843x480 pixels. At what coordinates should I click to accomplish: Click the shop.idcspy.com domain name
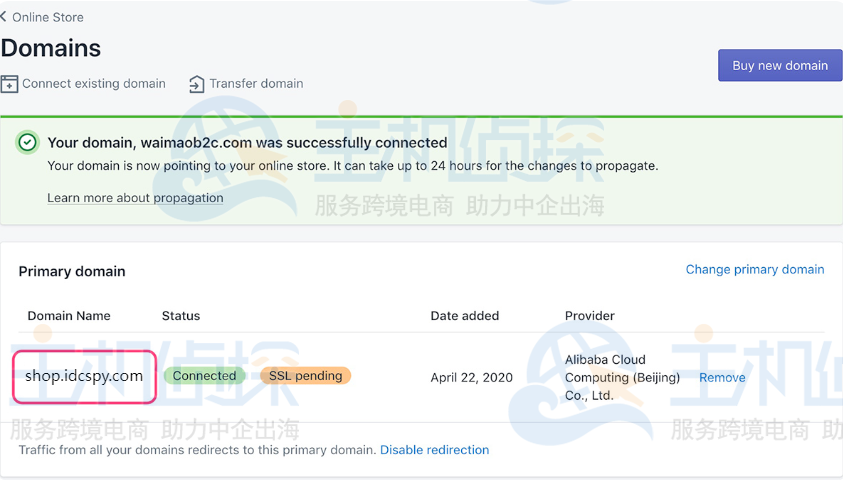tap(84, 376)
